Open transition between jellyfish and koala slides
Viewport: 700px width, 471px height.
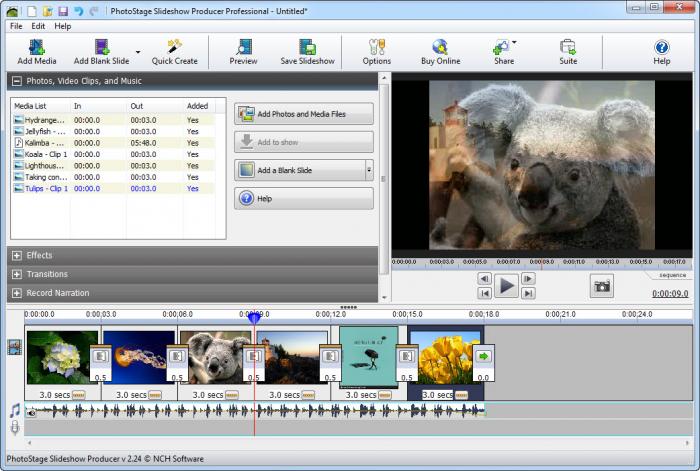tap(177, 363)
